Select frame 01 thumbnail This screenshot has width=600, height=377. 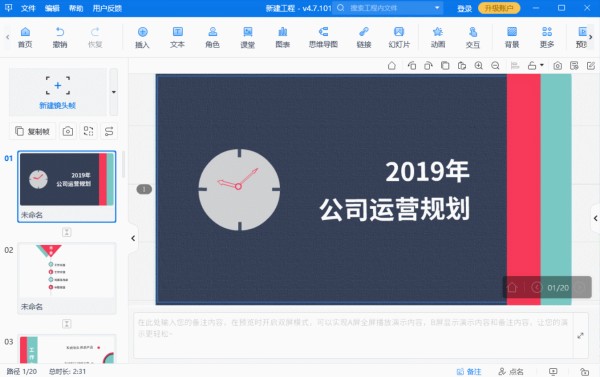tap(67, 186)
